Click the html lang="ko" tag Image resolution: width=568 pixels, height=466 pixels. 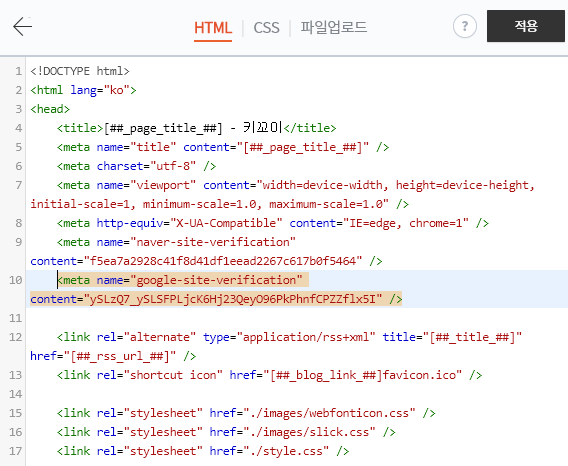83,90
